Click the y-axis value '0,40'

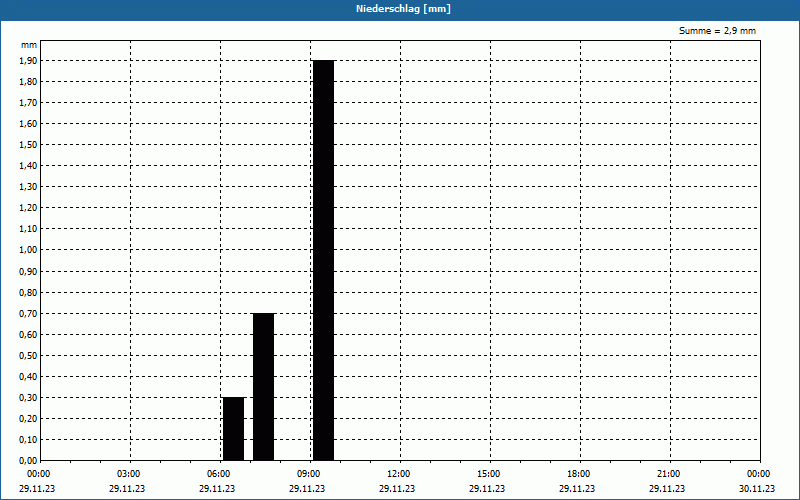(x=28, y=377)
